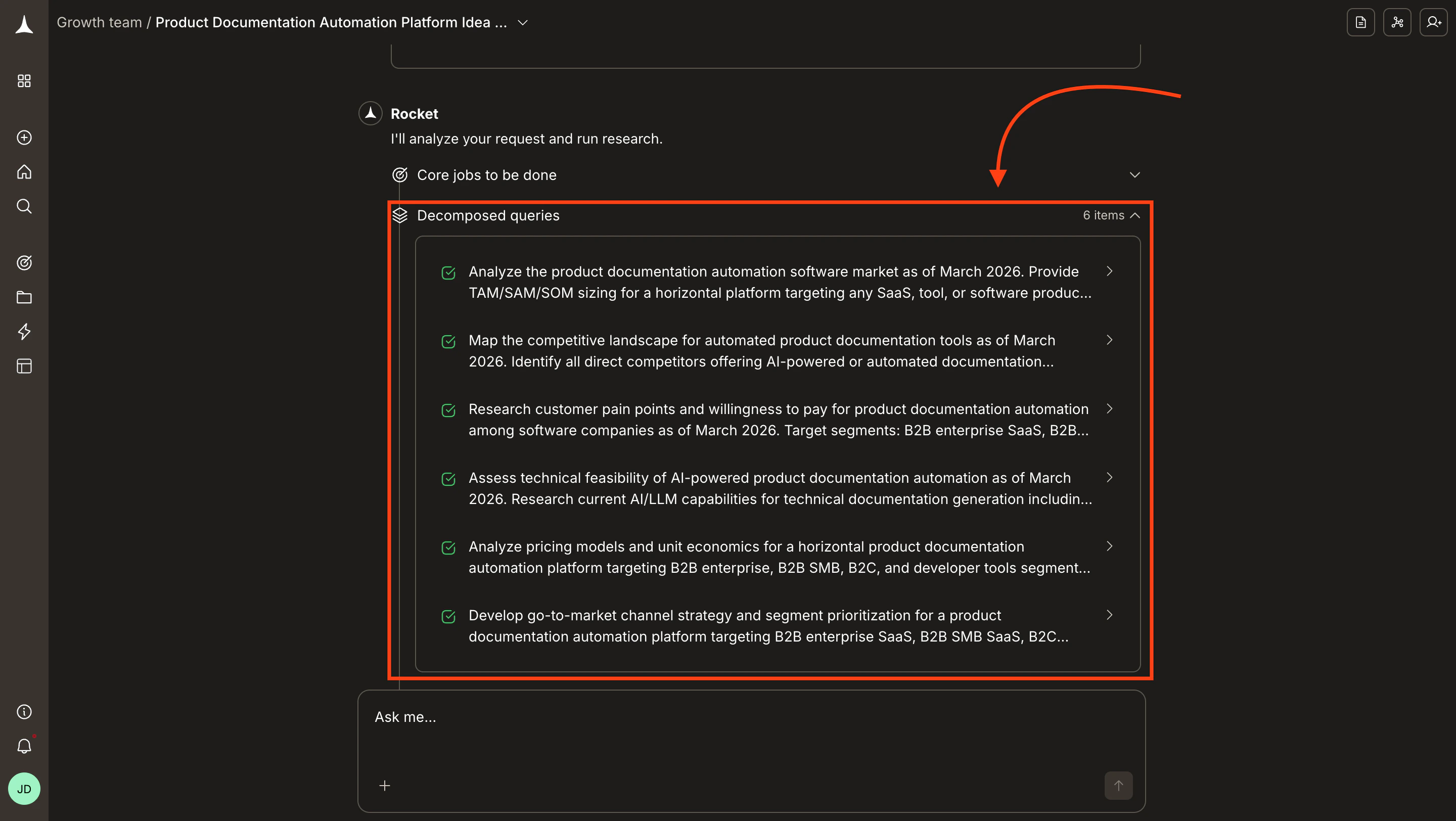The image size is (1456, 821).
Task: Go to Home via the house icon
Action: [x=24, y=171]
